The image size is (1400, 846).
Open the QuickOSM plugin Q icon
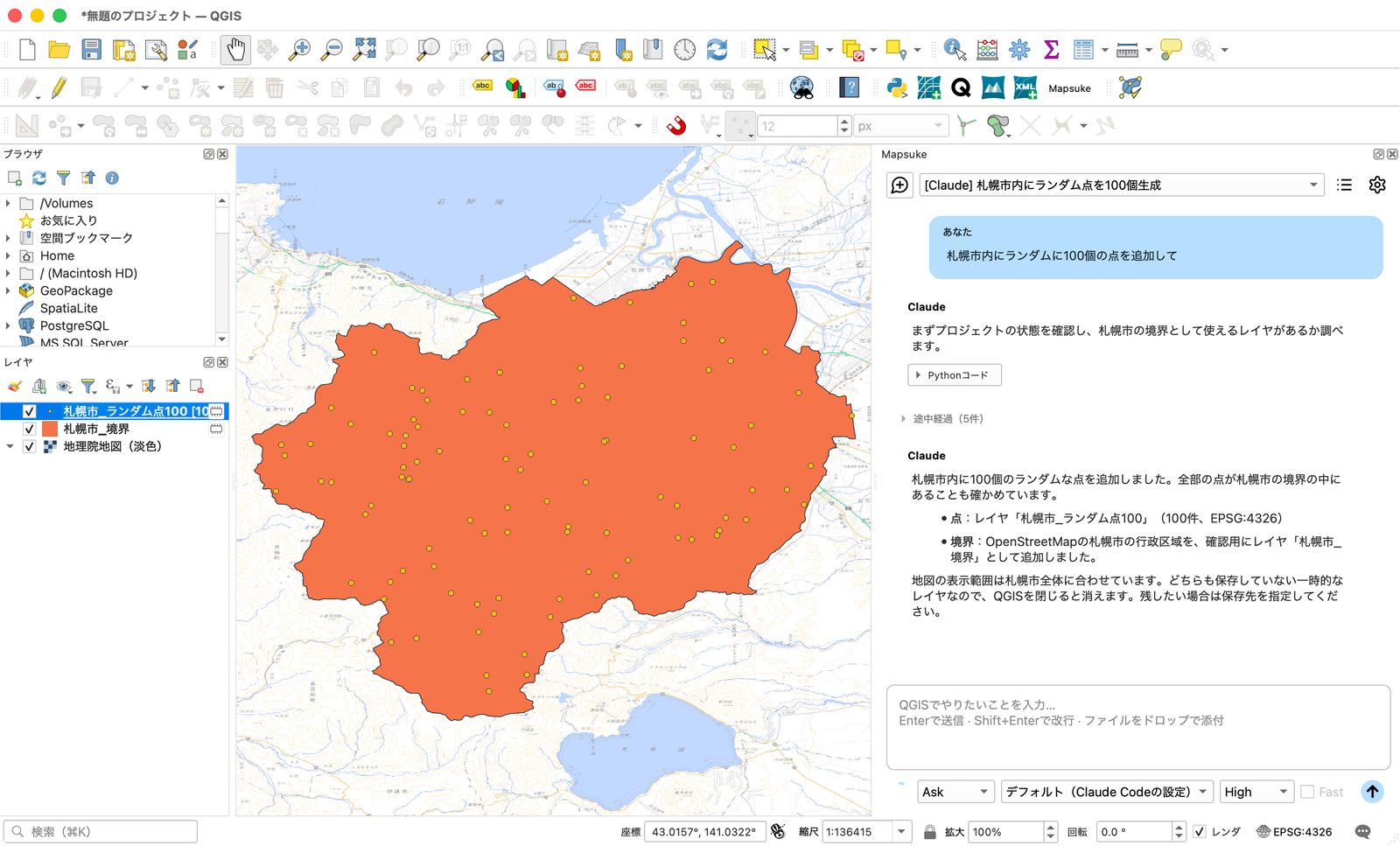click(x=961, y=87)
